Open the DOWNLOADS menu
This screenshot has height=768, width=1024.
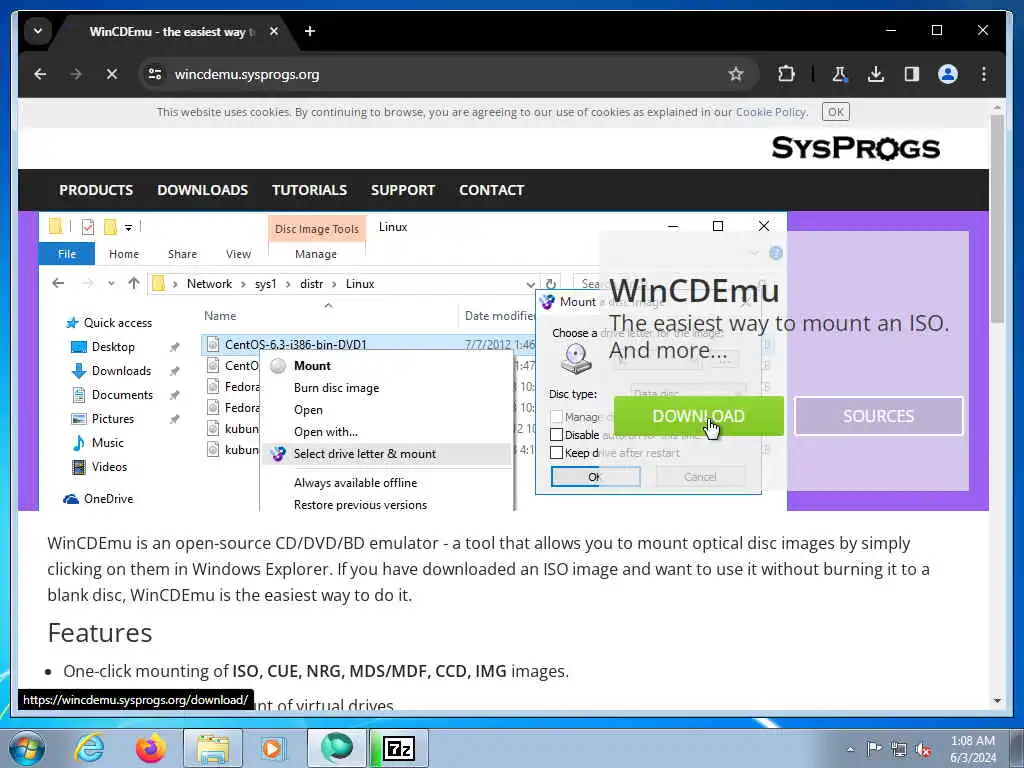coord(202,190)
